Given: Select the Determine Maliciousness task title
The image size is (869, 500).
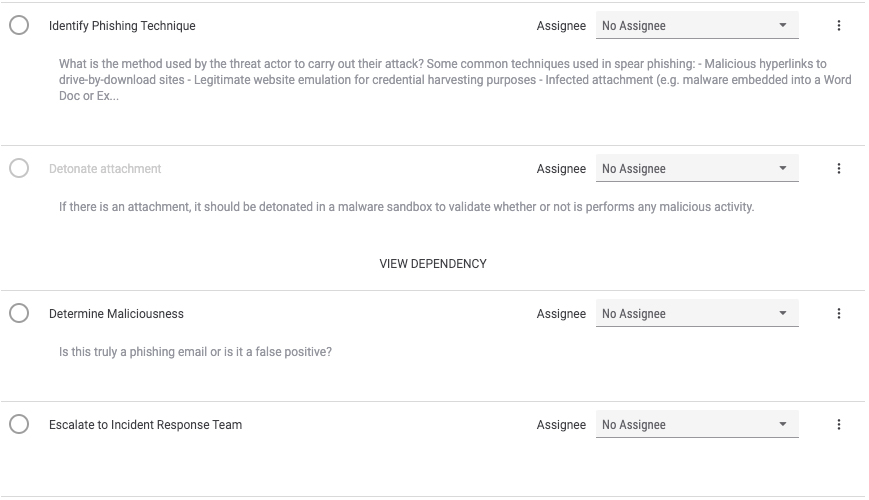Looking at the screenshot, I should (116, 314).
